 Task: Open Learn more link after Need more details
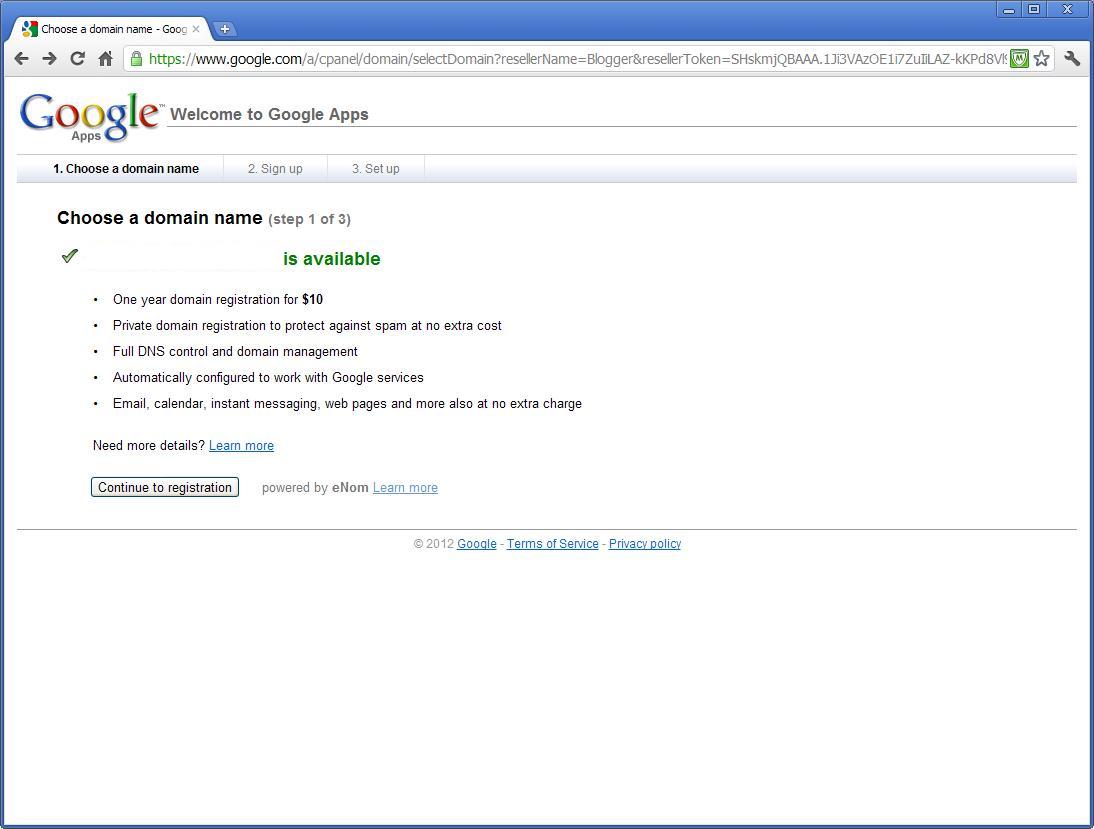241,446
